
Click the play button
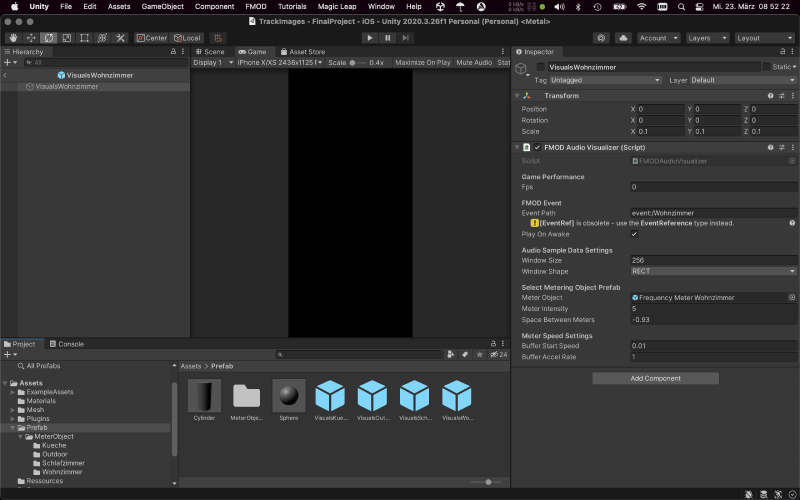(369, 38)
